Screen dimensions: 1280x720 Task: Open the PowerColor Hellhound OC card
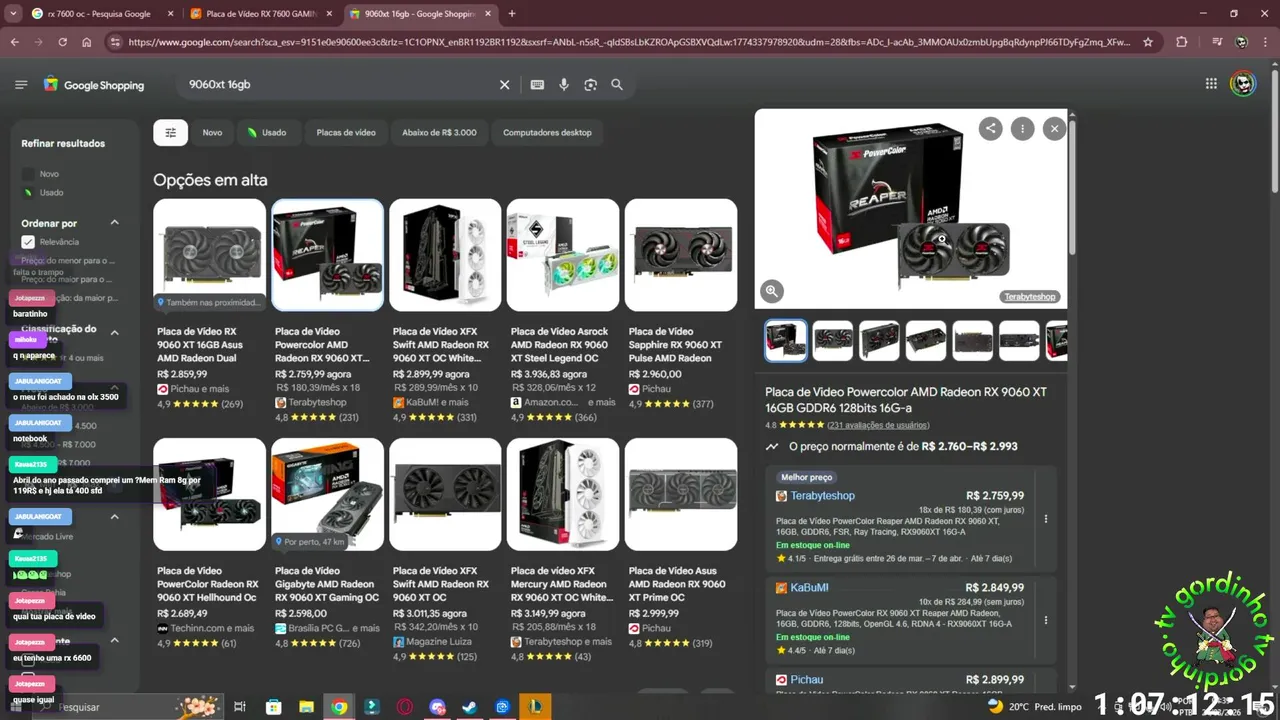(x=210, y=545)
